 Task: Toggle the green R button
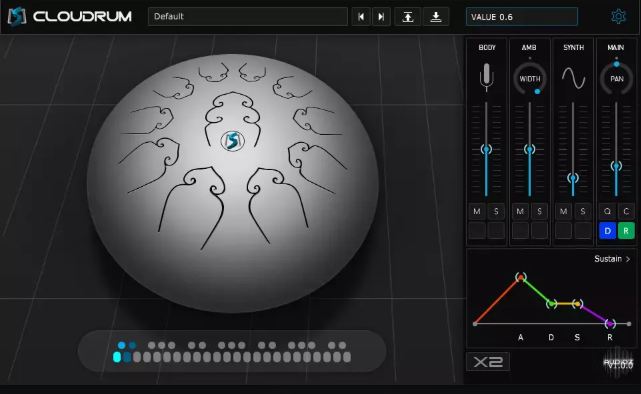coord(626,231)
